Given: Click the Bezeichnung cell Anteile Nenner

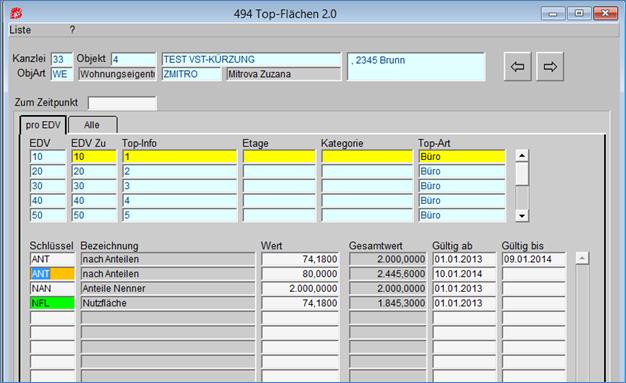Looking at the screenshot, I should [x=168, y=288].
